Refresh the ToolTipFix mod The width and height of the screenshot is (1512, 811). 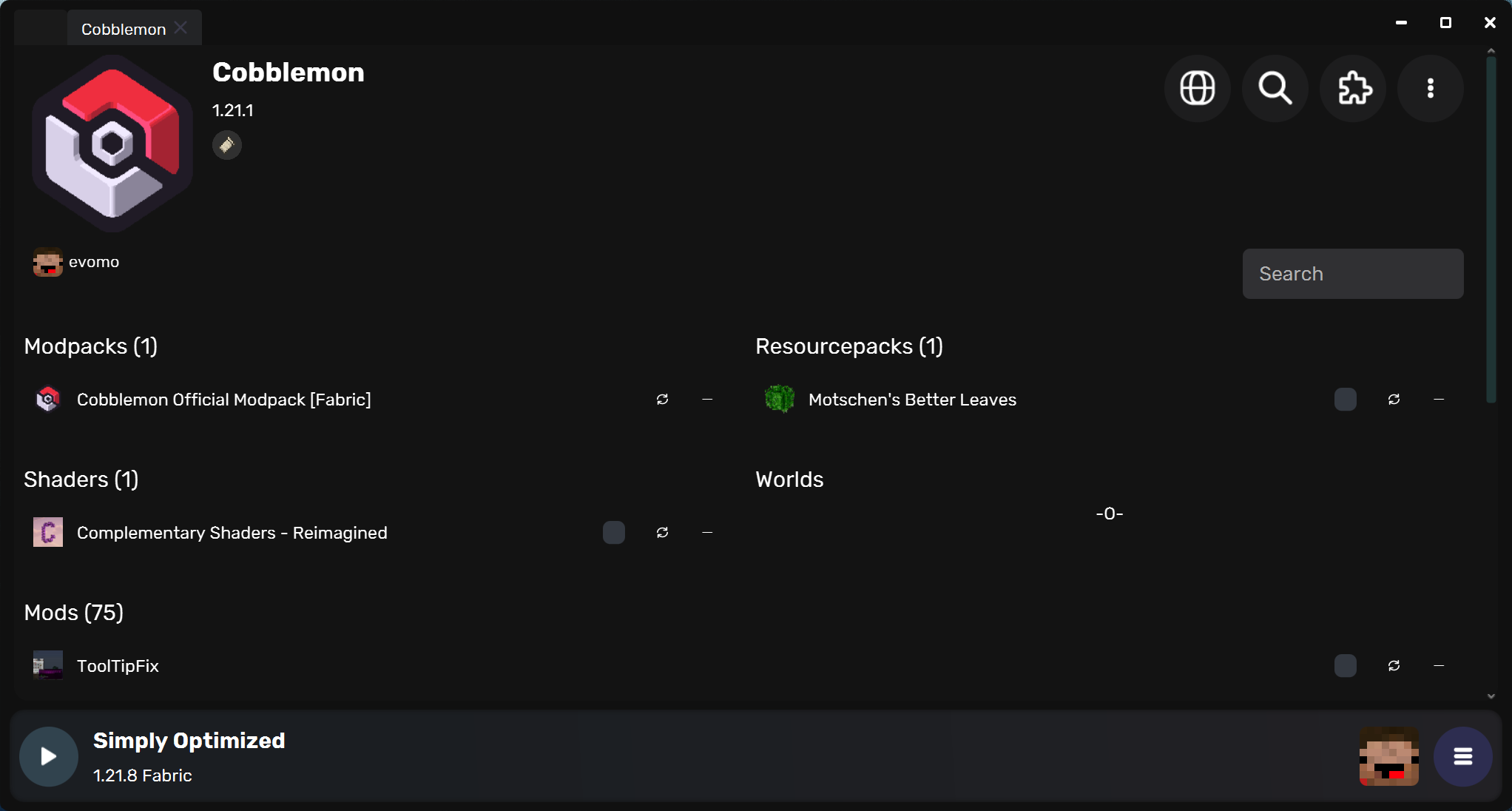pos(1394,666)
